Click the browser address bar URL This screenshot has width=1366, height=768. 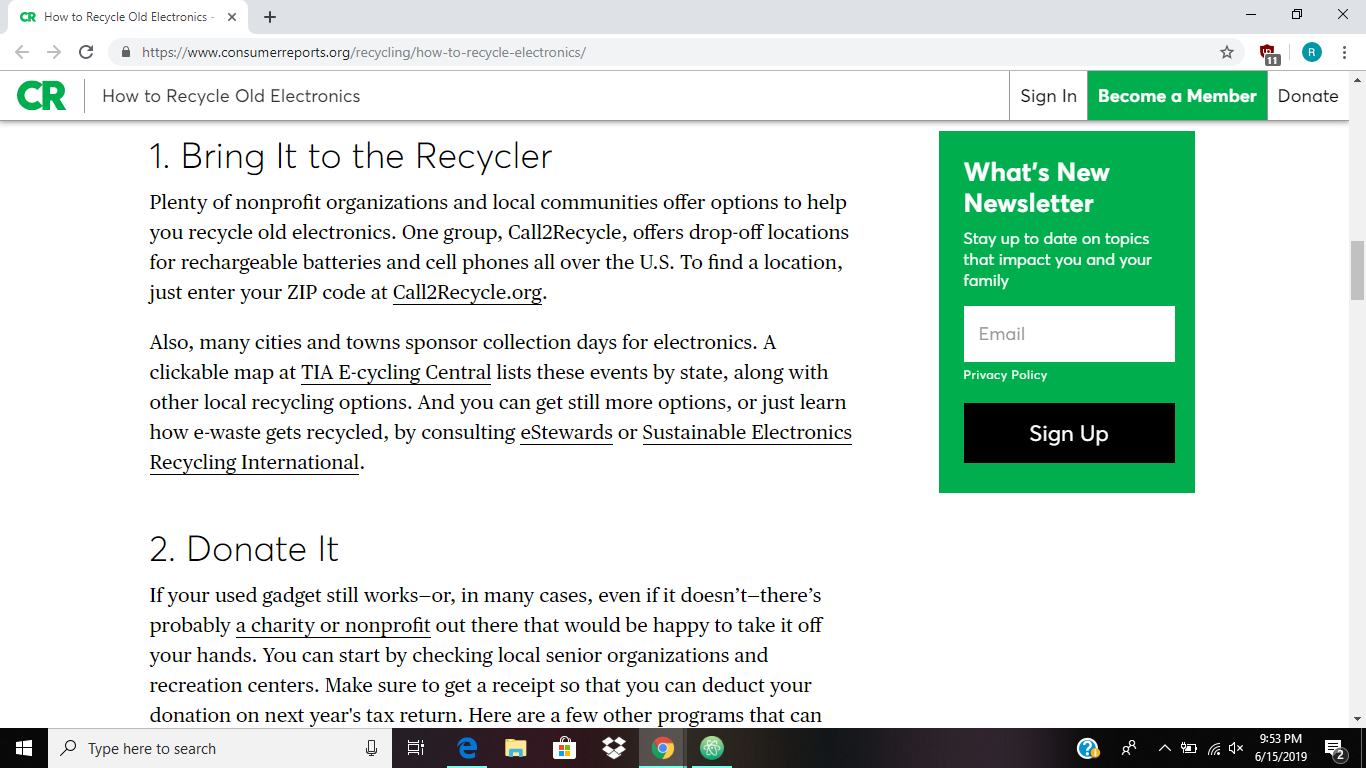pos(364,52)
